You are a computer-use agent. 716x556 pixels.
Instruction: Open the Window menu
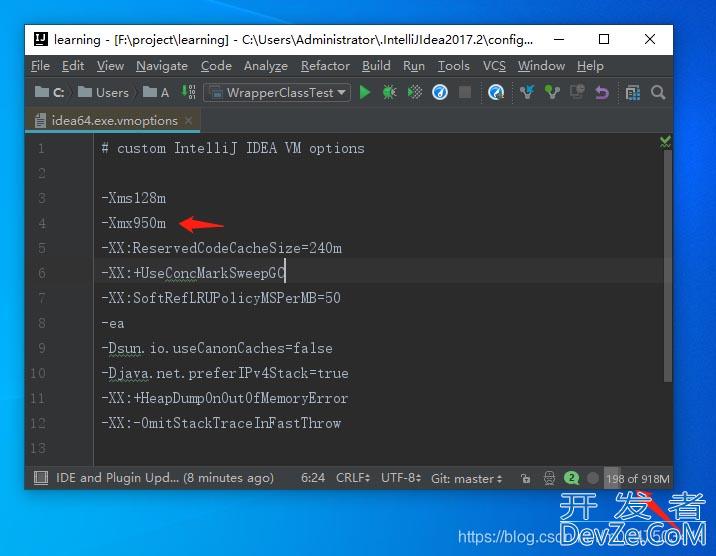pyautogui.click(x=541, y=66)
